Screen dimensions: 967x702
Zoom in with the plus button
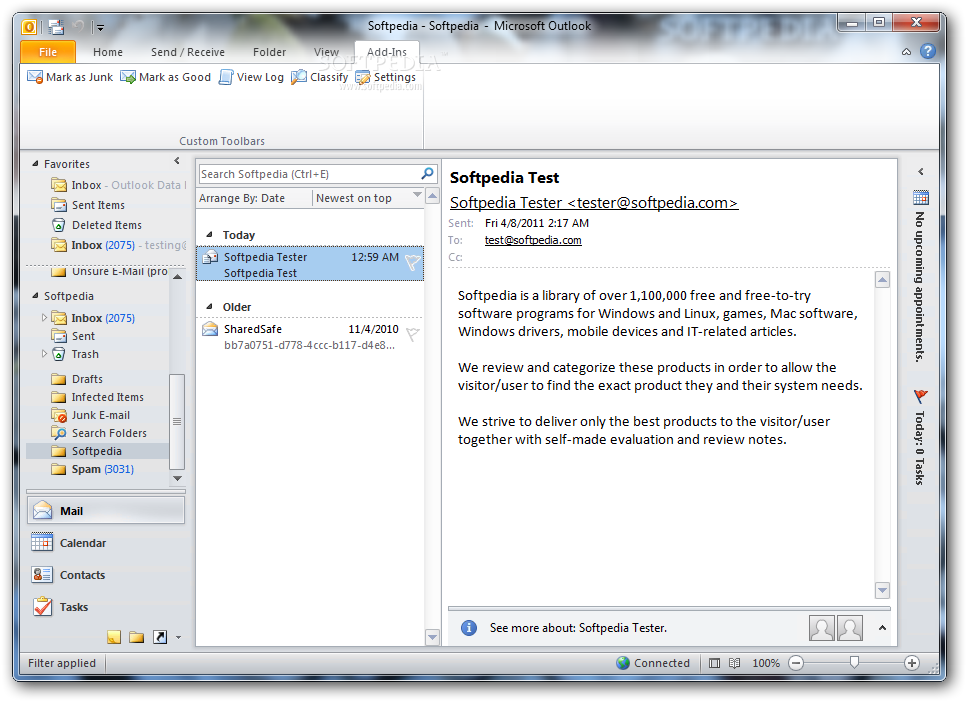(x=911, y=663)
